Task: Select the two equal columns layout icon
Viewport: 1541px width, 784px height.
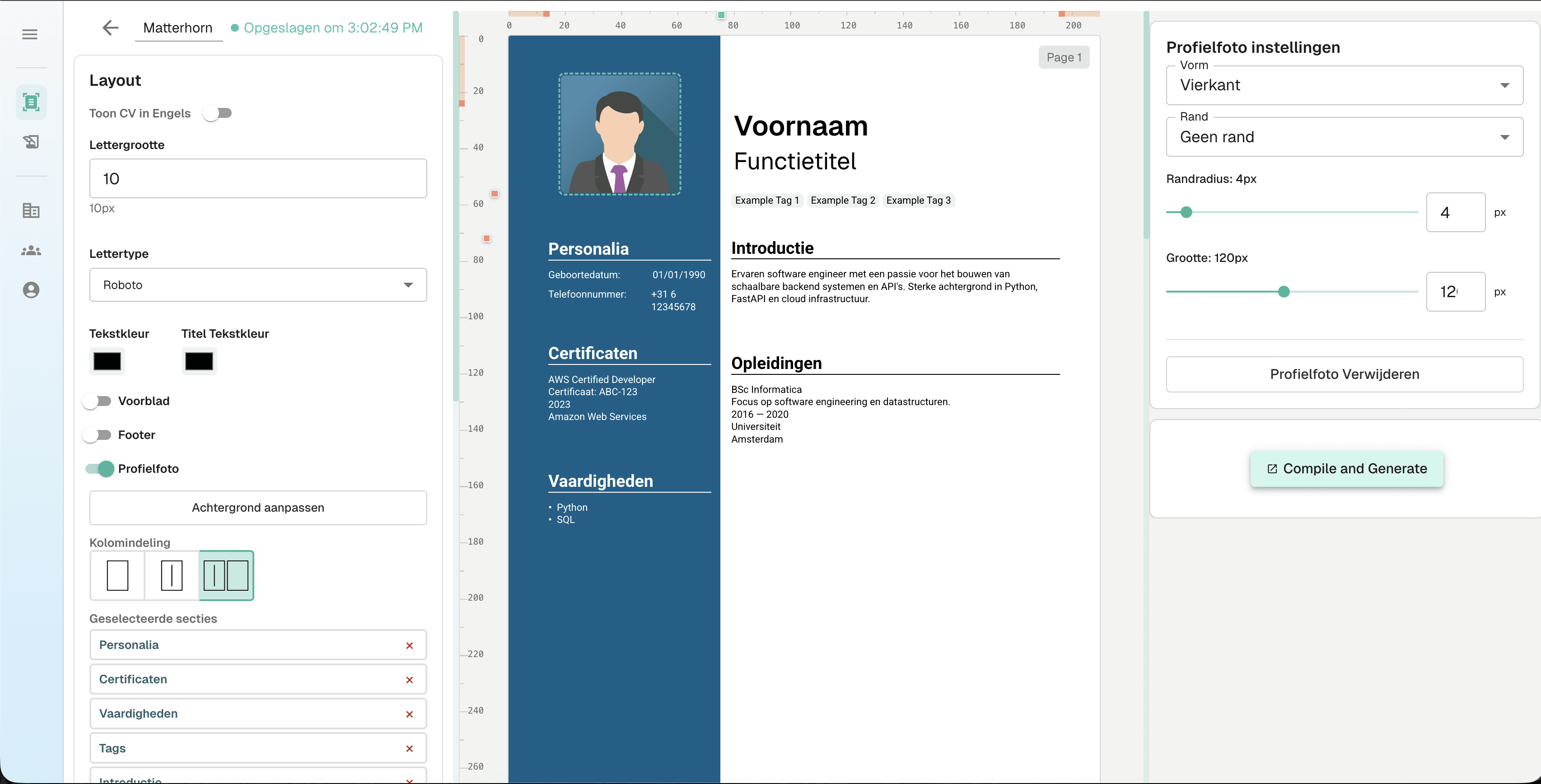Action: (x=172, y=576)
